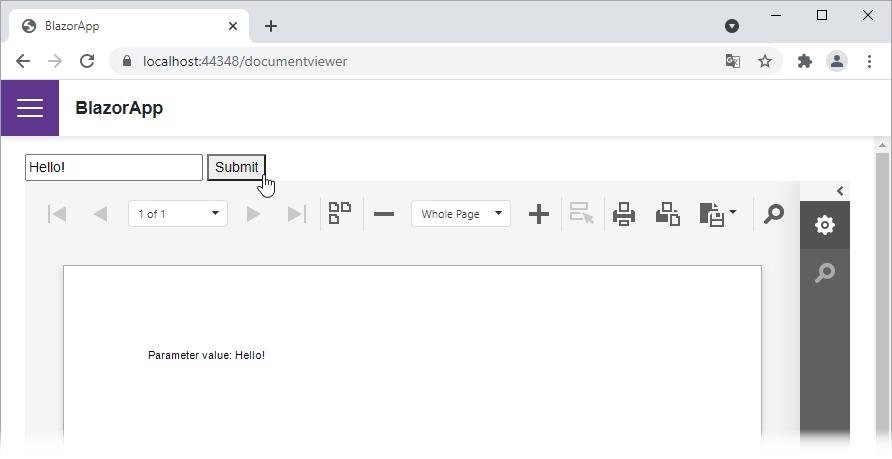Image resolution: width=892 pixels, height=459 pixels.
Task: Open the page number dropdown
Action: point(178,214)
